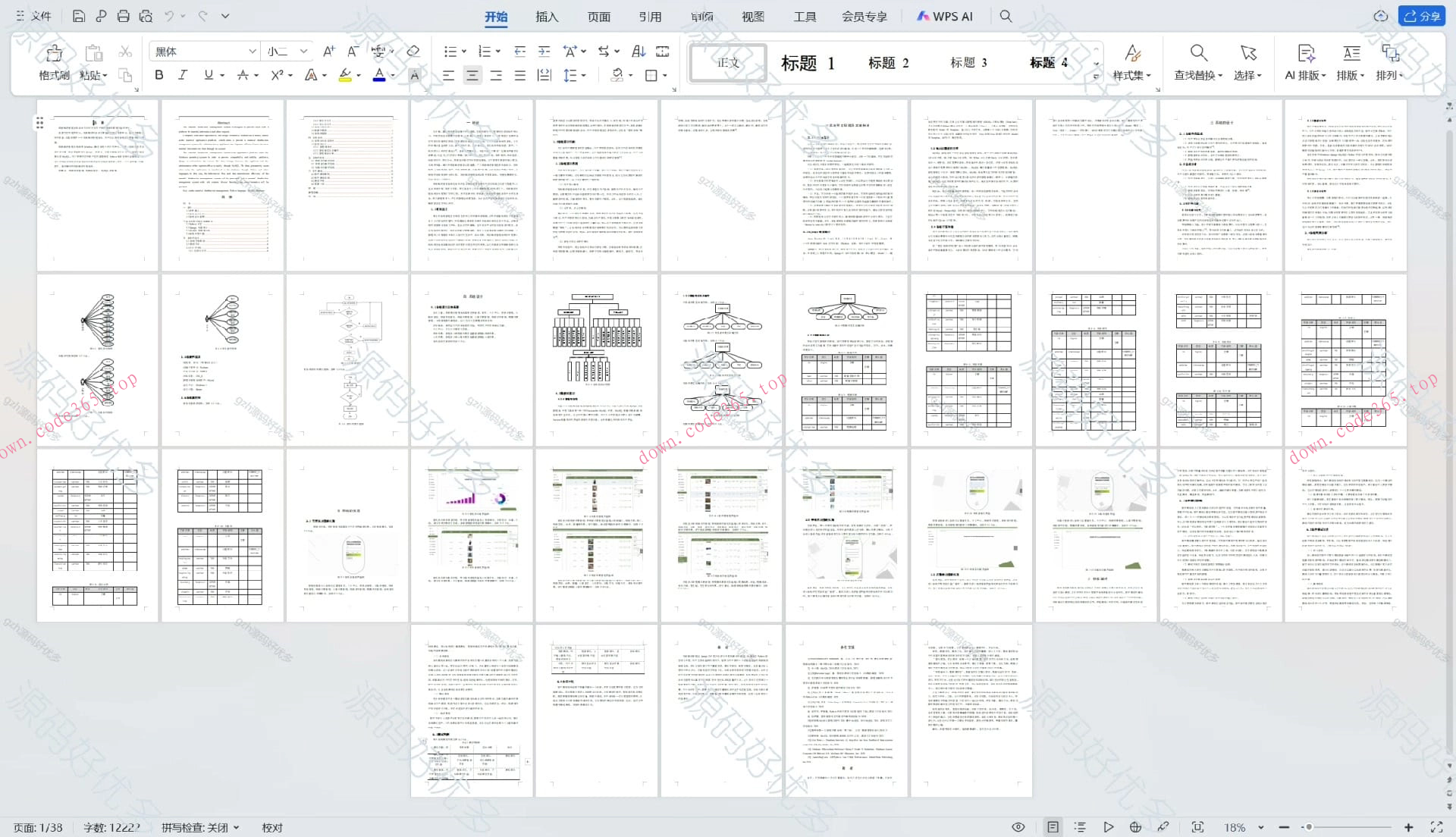Click the first page thumbnail
Viewport: 1456px width, 837px height.
click(x=98, y=186)
